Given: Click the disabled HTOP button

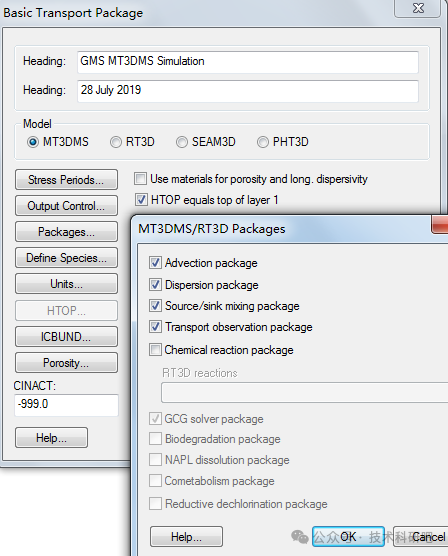Looking at the screenshot, I should [x=66, y=311].
